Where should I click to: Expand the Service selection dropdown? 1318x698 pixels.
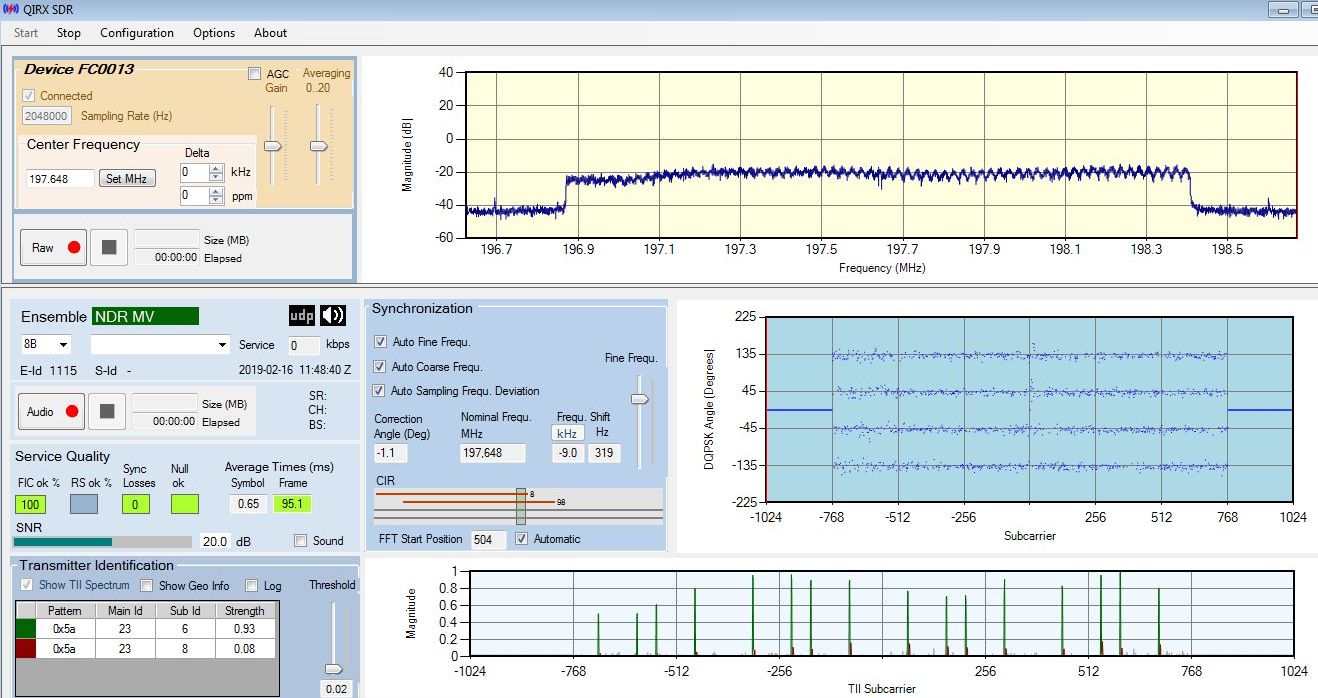222,345
